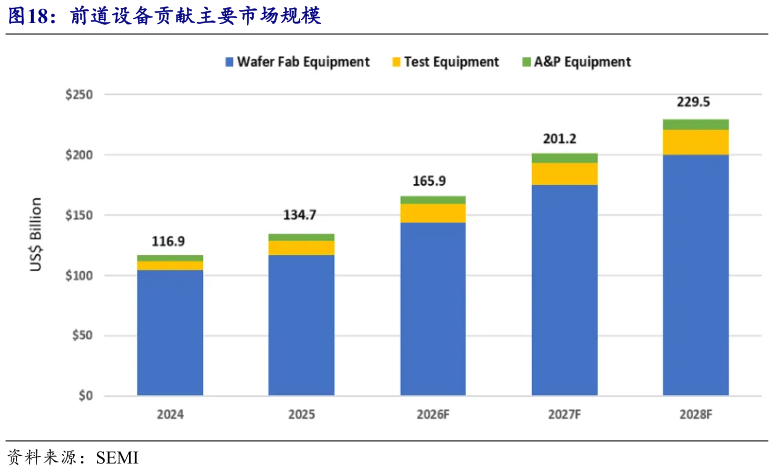Click the $100 y-axis tick label

point(79,275)
